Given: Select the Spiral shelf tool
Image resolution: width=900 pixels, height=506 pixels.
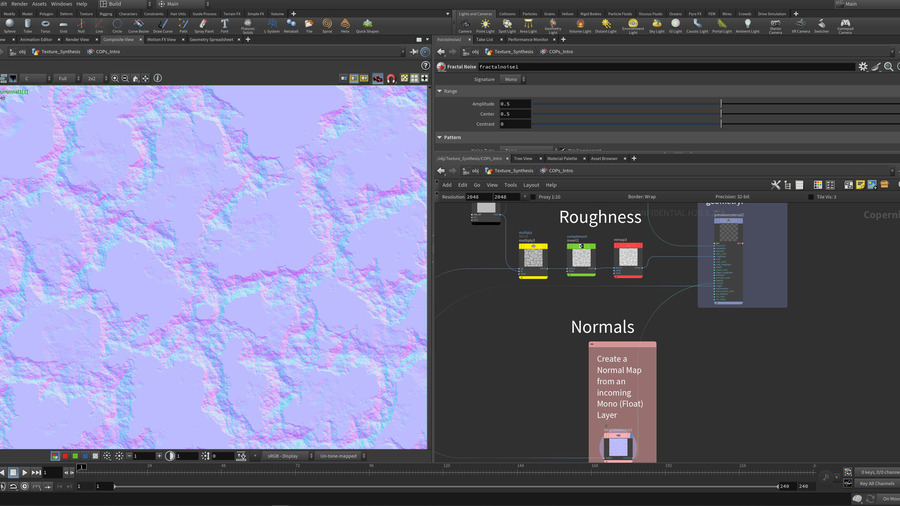Looking at the screenshot, I should click(327, 25).
